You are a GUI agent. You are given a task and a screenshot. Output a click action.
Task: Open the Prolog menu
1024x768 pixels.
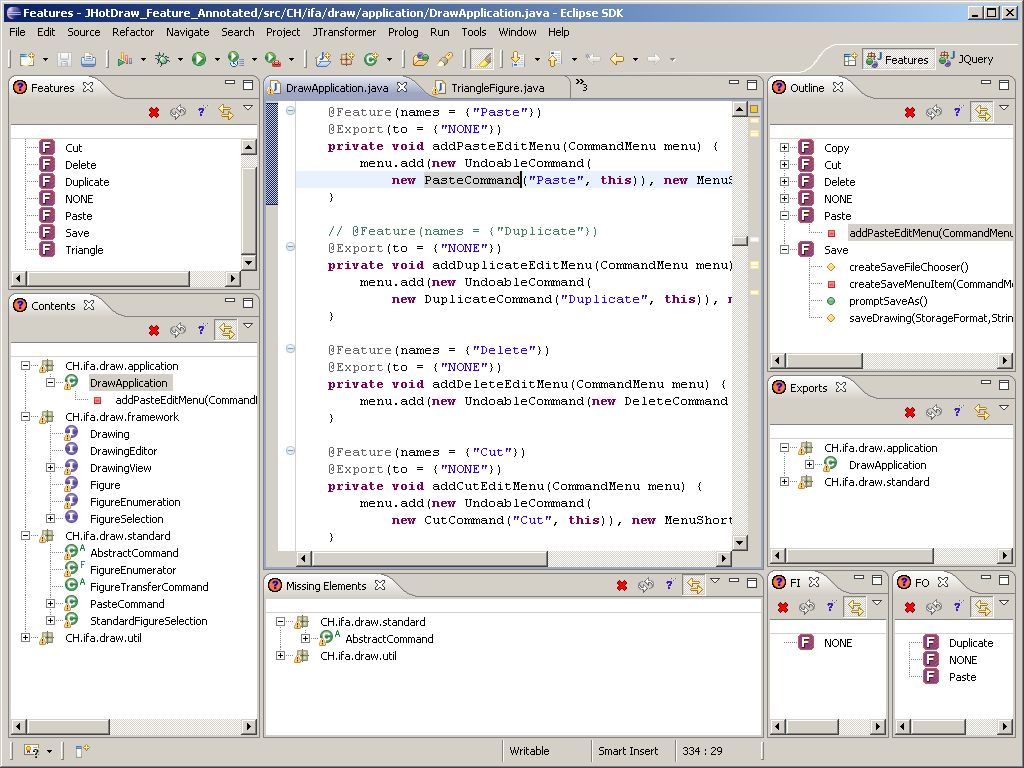[403, 32]
